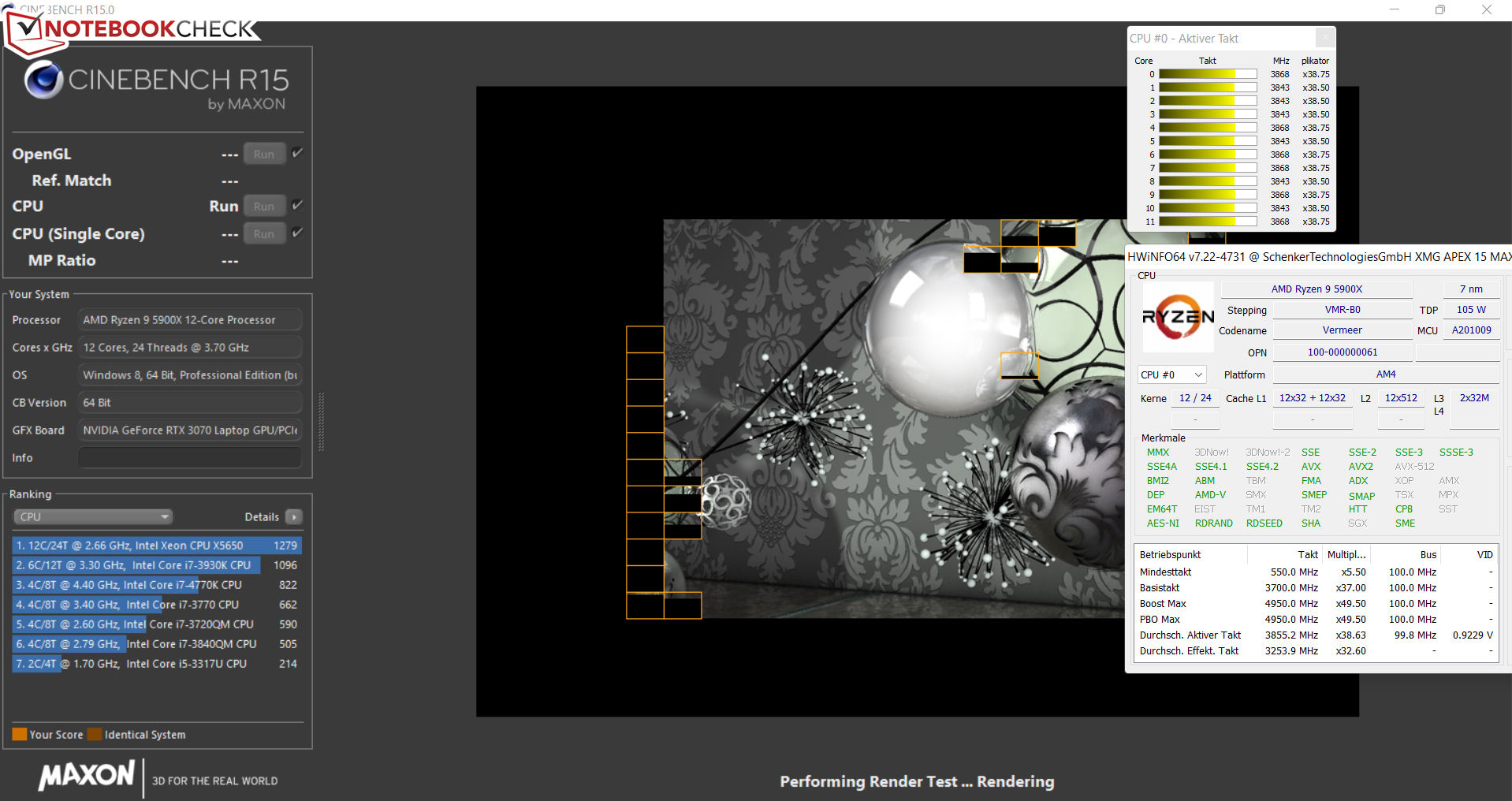Click the AVX2 feature flag
1512x801 pixels.
tap(1361, 467)
